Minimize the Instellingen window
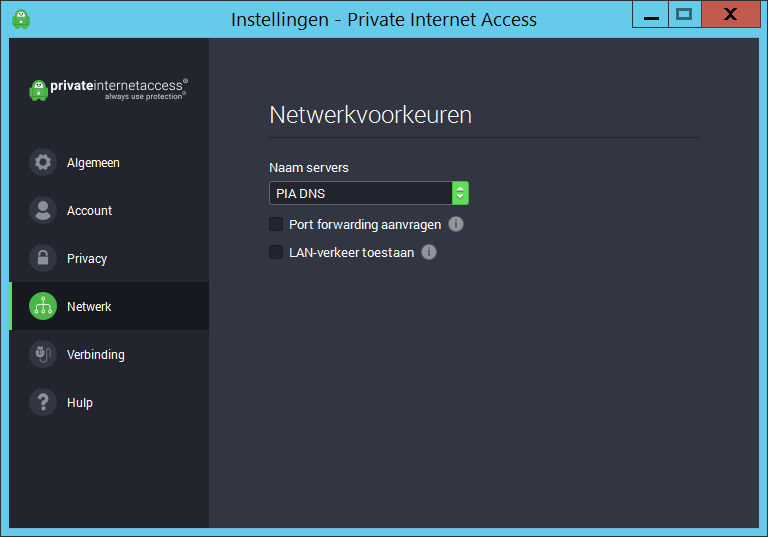768x537 pixels. (651, 15)
